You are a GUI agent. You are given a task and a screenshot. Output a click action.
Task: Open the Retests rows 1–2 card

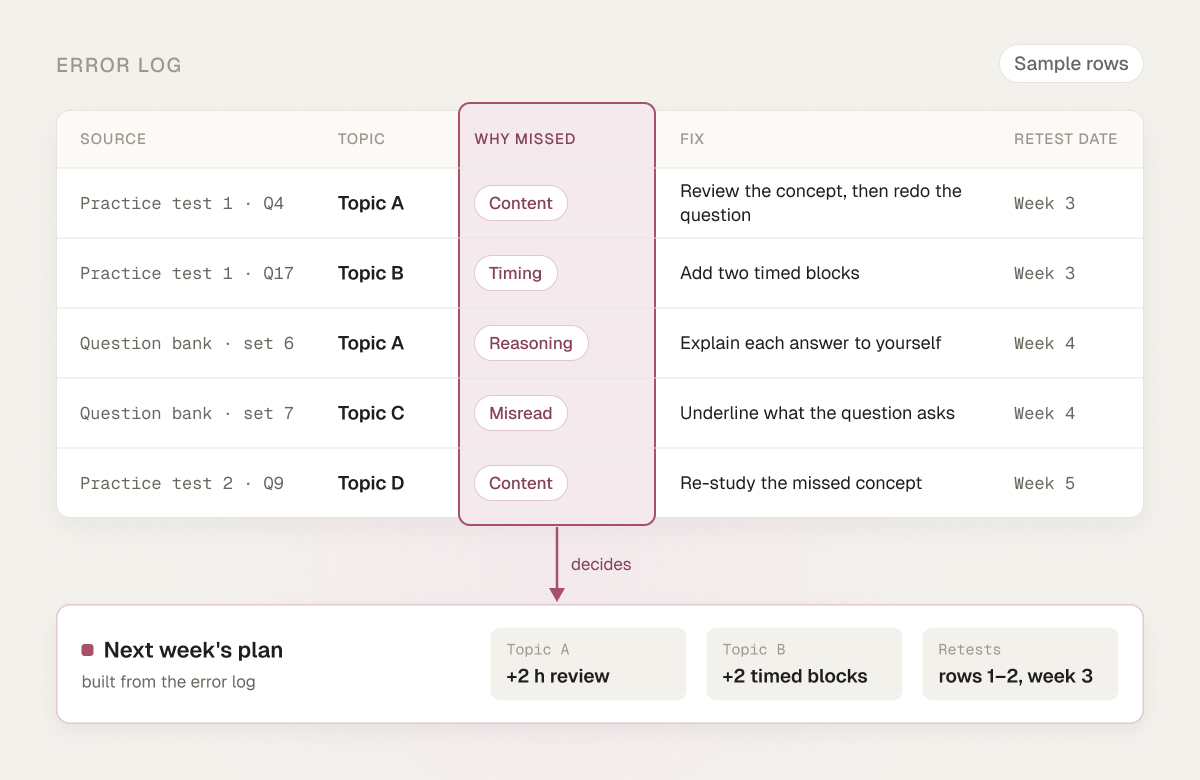tap(1020, 664)
